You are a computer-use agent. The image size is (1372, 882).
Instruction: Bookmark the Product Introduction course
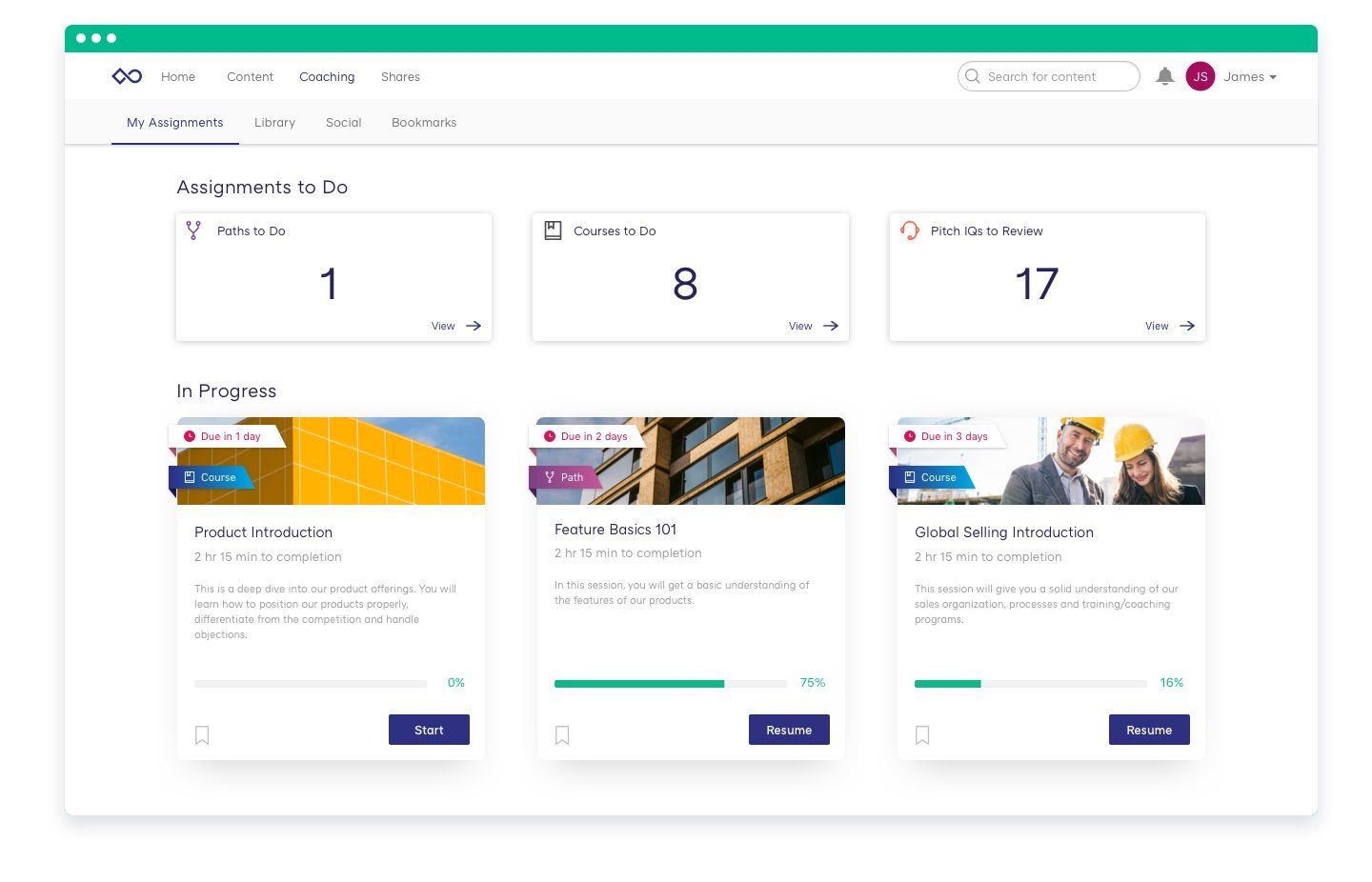pyautogui.click(x=202, y=734)
